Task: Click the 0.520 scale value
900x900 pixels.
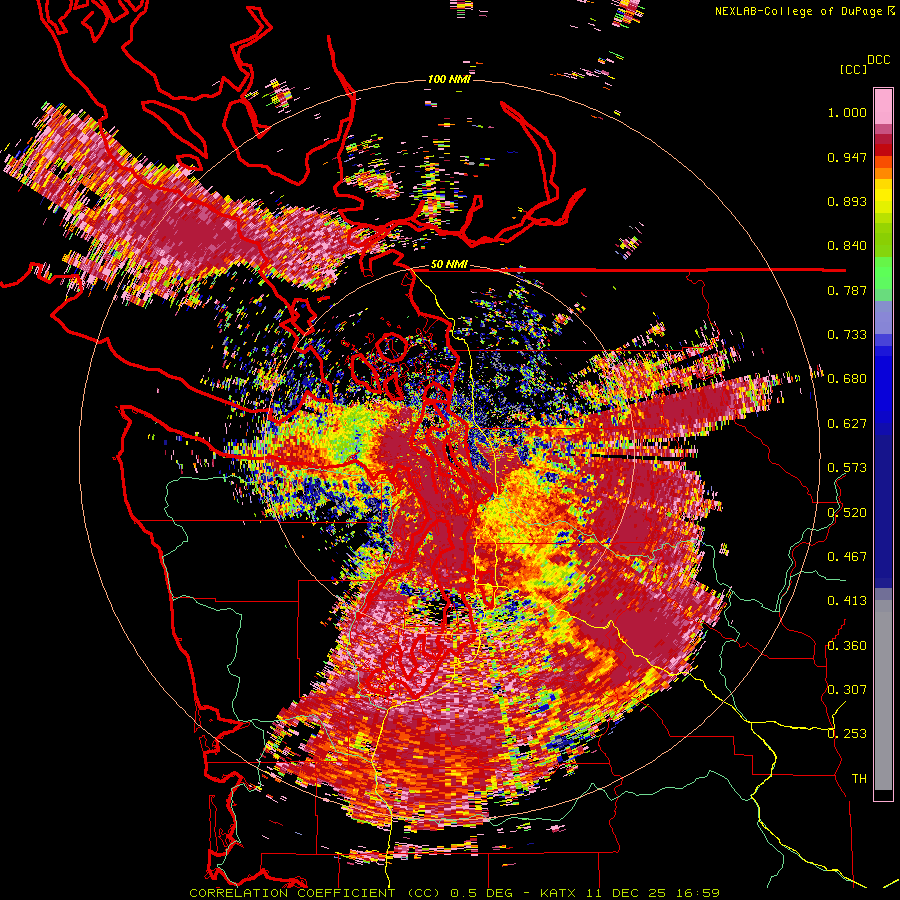Action: [x=847, y=513]
